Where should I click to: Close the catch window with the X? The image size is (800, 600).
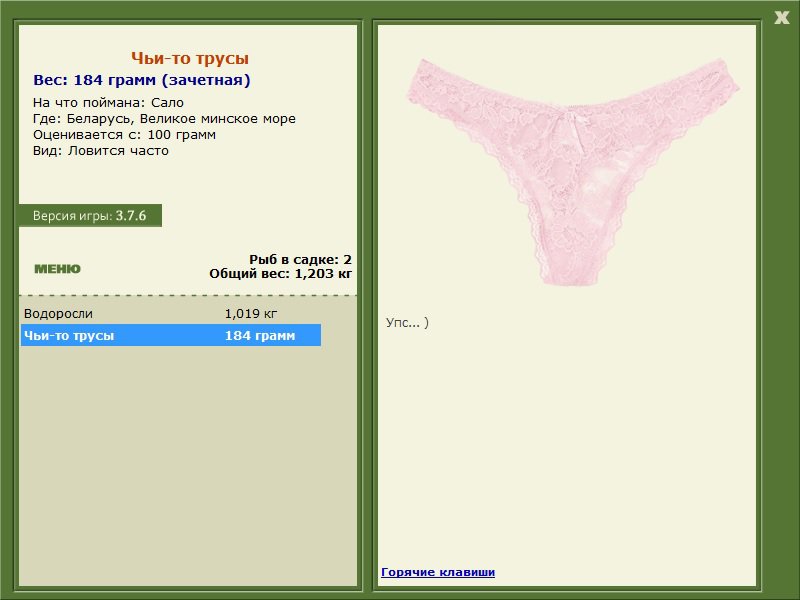click(x=781, y=18)
